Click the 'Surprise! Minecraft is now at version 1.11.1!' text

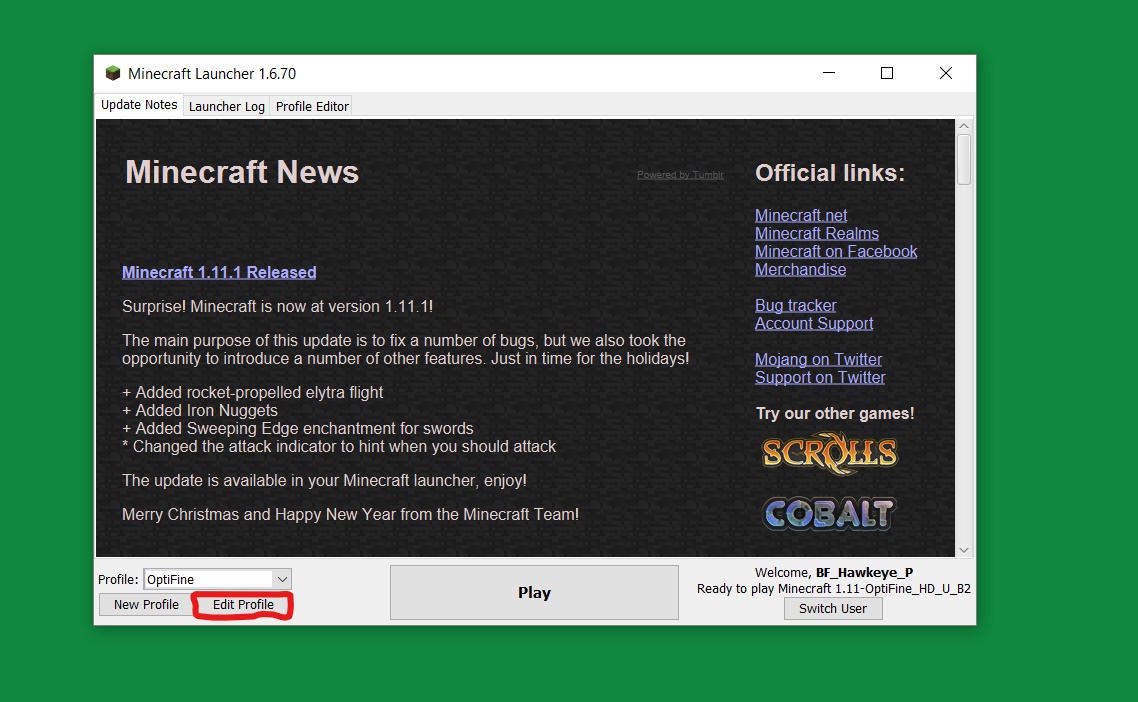pos(277,306)
